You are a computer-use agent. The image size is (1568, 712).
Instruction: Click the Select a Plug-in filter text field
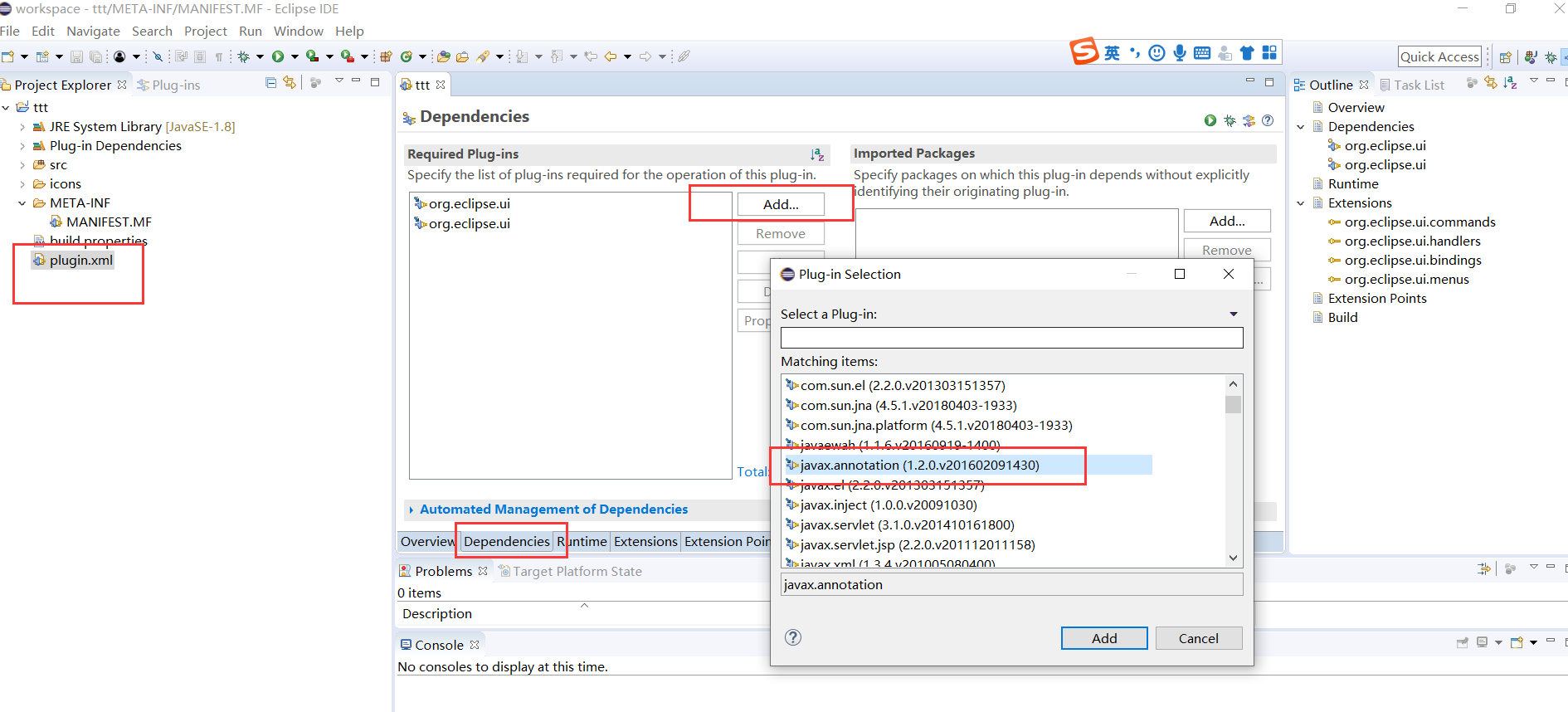pos(1012,338)
